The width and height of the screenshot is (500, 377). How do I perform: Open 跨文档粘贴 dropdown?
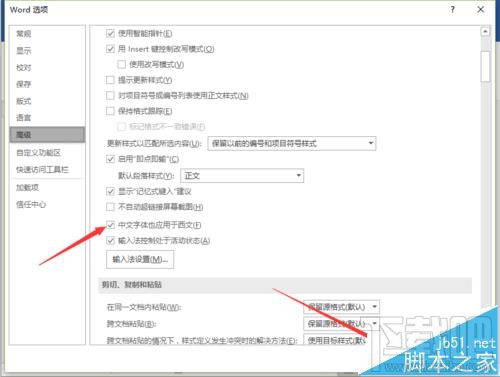(x=341, y=323)
